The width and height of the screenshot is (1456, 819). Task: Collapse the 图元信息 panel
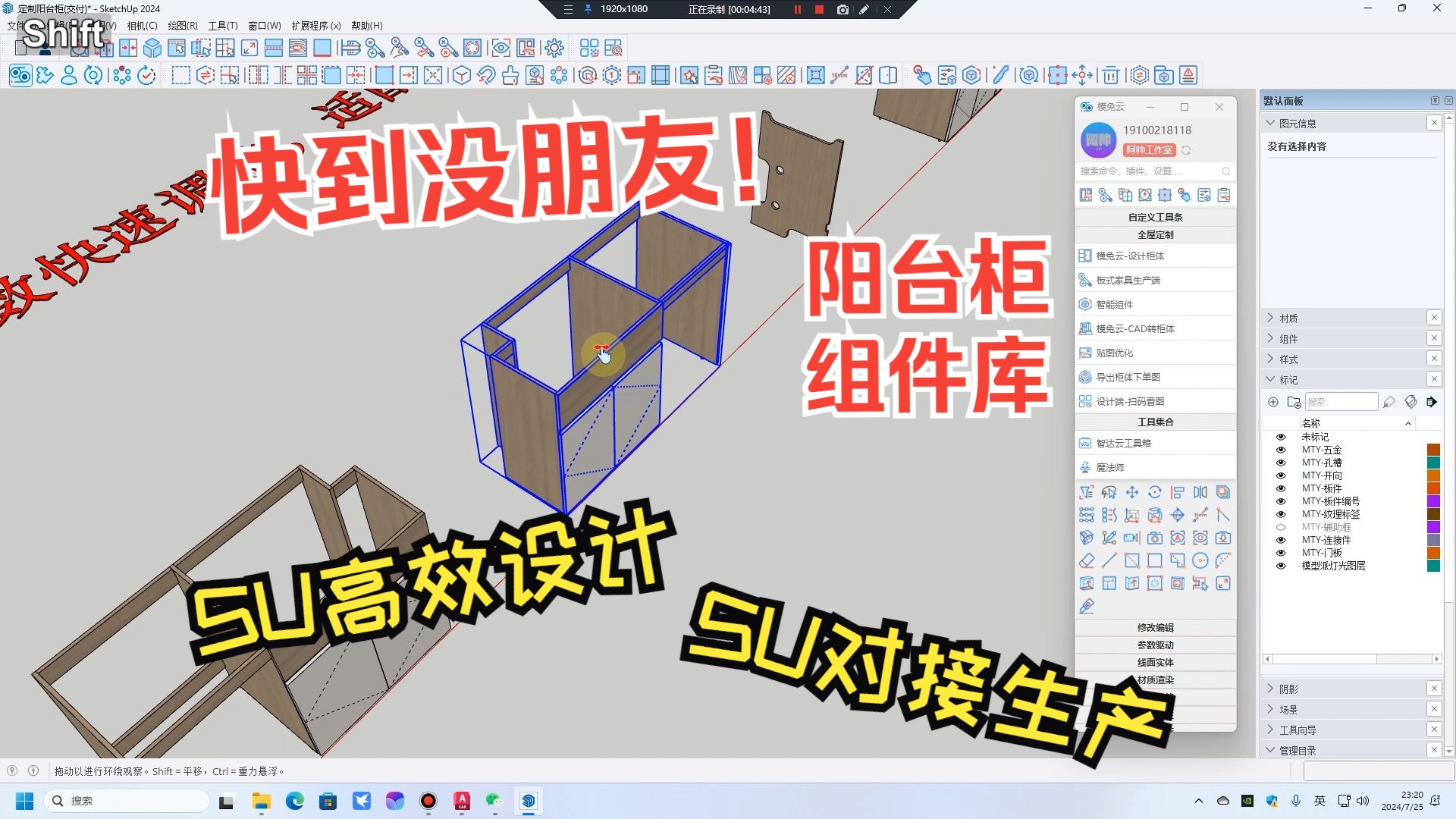point(1270,123)
